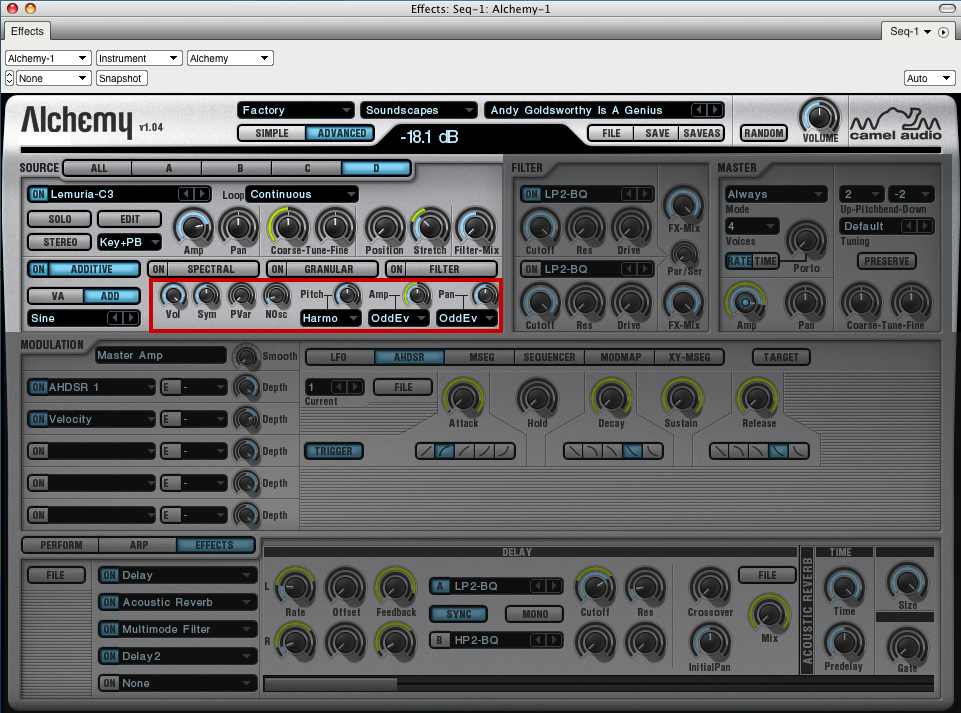Open the Voices count dropdown
The height and width of the screenshot is (713, 961).
751,226
